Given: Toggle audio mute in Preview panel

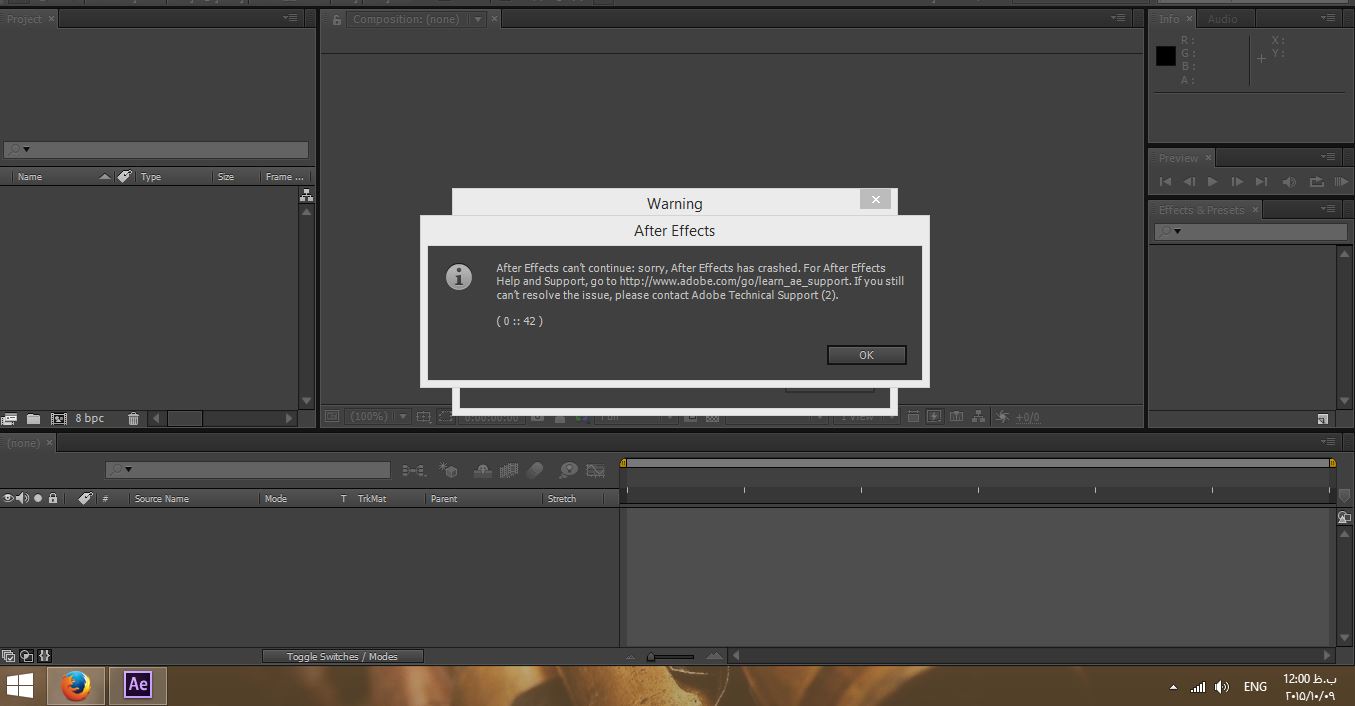Looking at the screenshot, I should [1289, 182].
